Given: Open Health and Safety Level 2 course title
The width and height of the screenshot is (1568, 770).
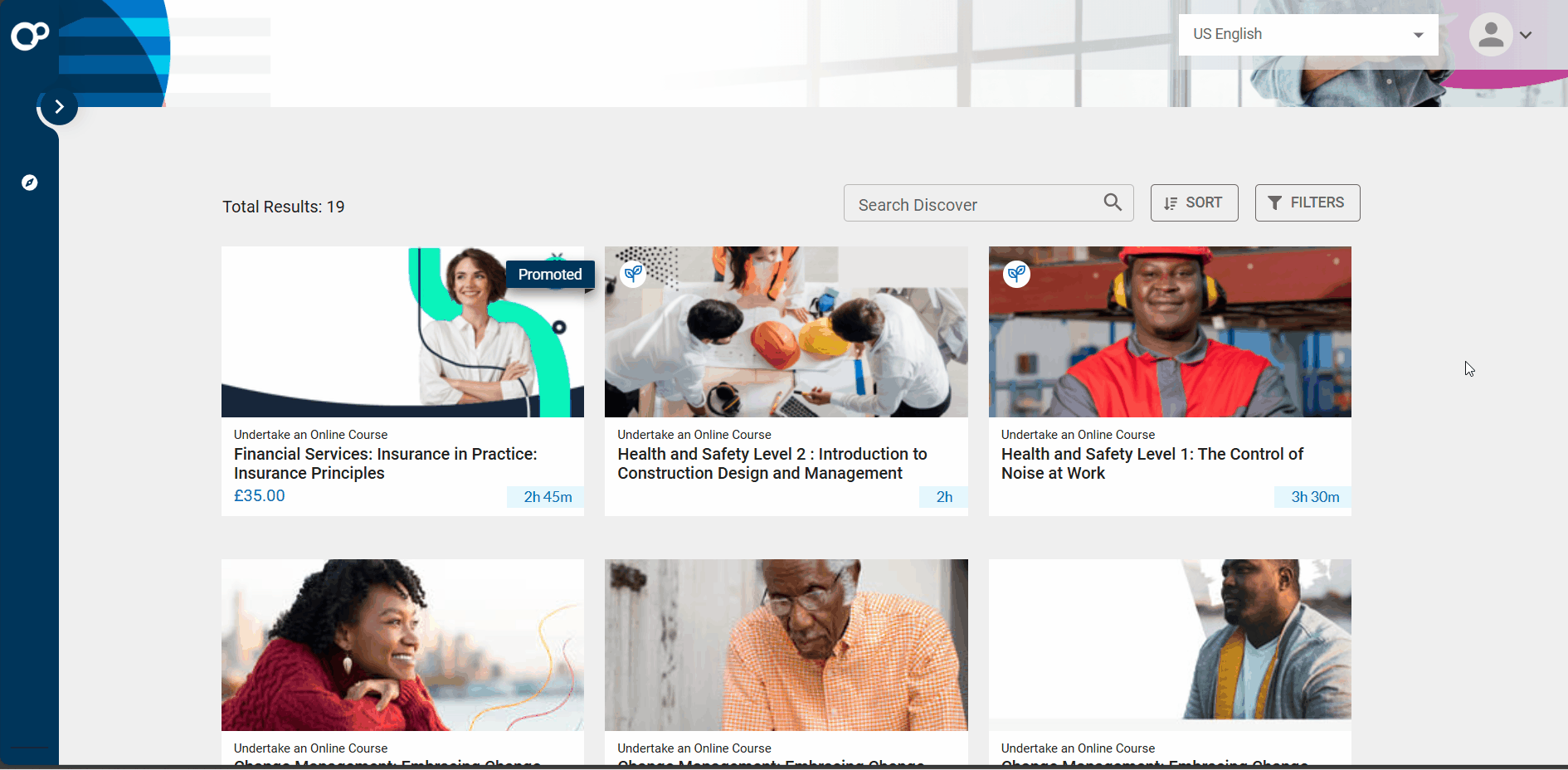Looking at the screenshot, I should click(772, 464).
